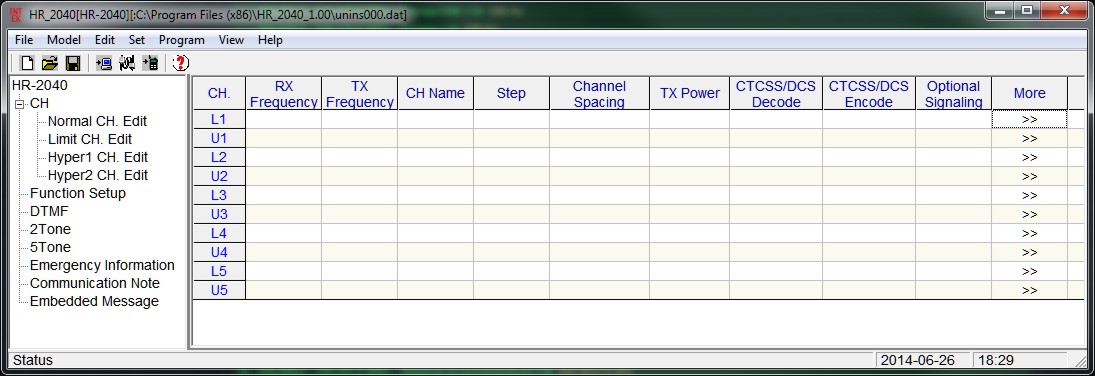The width and height of the screenshot is (1095, 376).
Task: Select Hyper1 CH. Edit in tree
Action: pyautogui.click(x=98, y=157)
